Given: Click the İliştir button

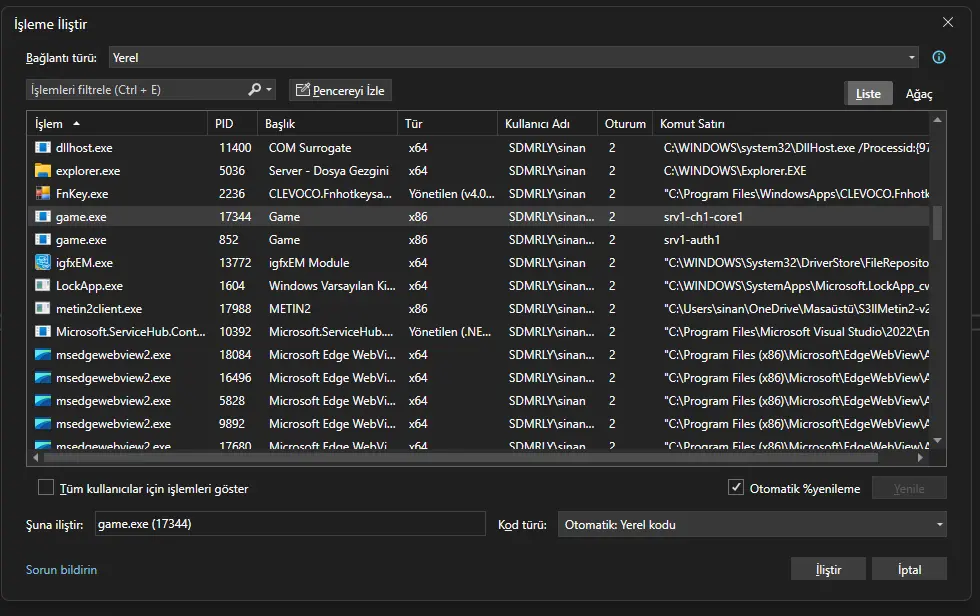Looking at the screenshot, I should coord(828,569).
